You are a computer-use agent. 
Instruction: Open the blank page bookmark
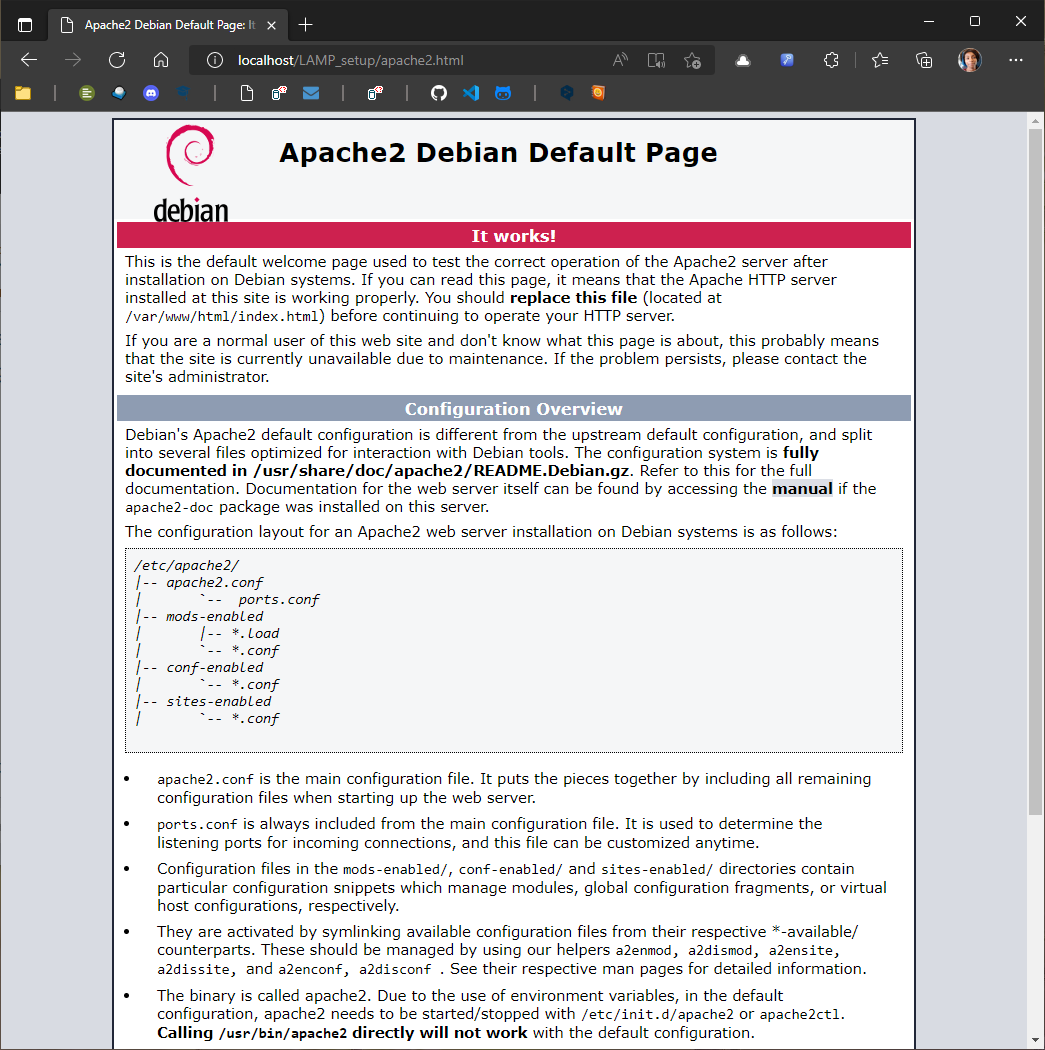point(247,93)
